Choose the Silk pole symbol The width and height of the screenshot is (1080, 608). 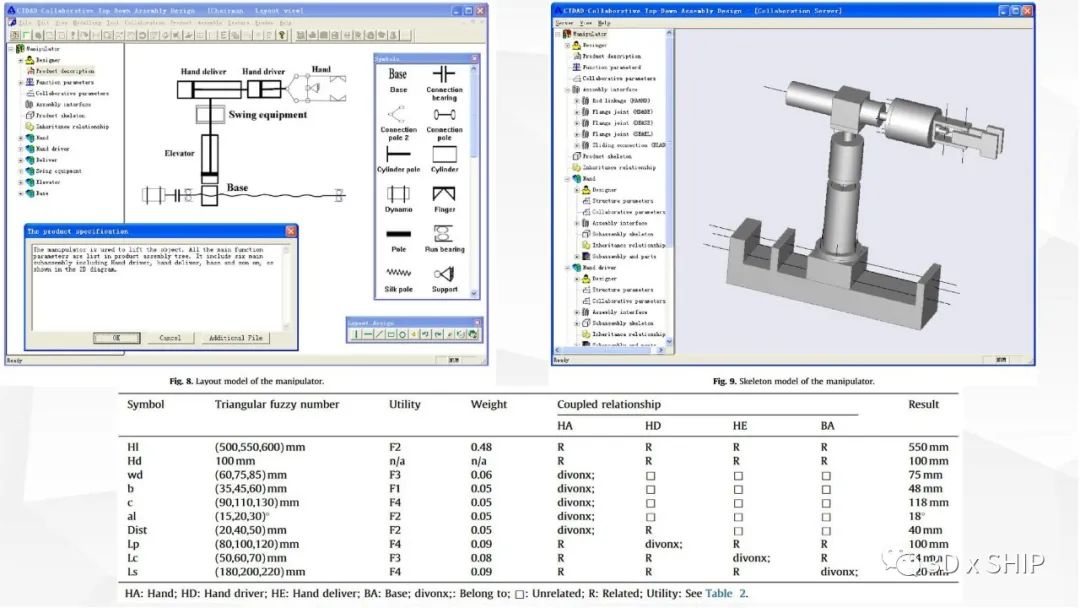tap(398, 280)
